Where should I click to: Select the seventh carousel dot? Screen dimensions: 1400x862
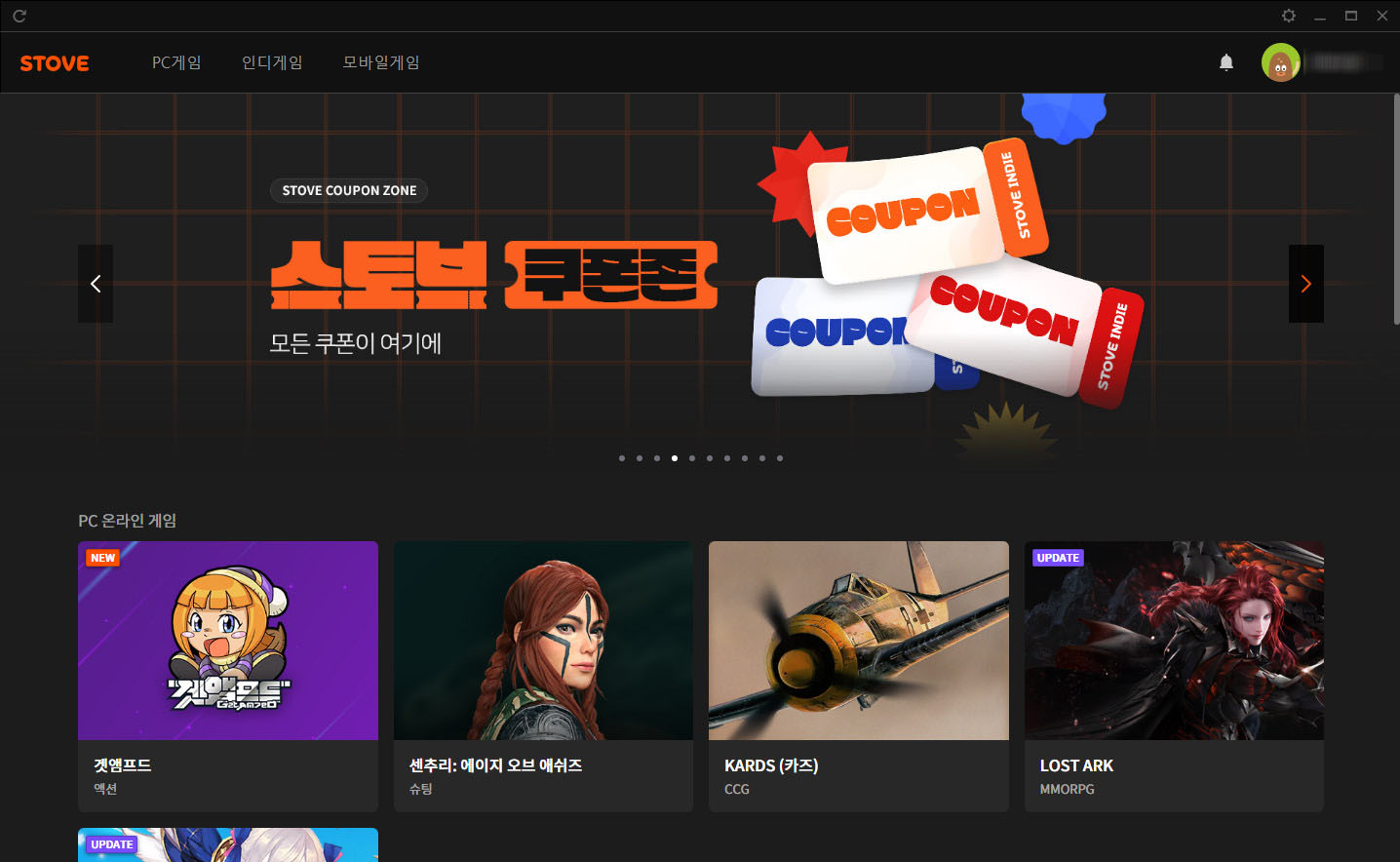727,458
